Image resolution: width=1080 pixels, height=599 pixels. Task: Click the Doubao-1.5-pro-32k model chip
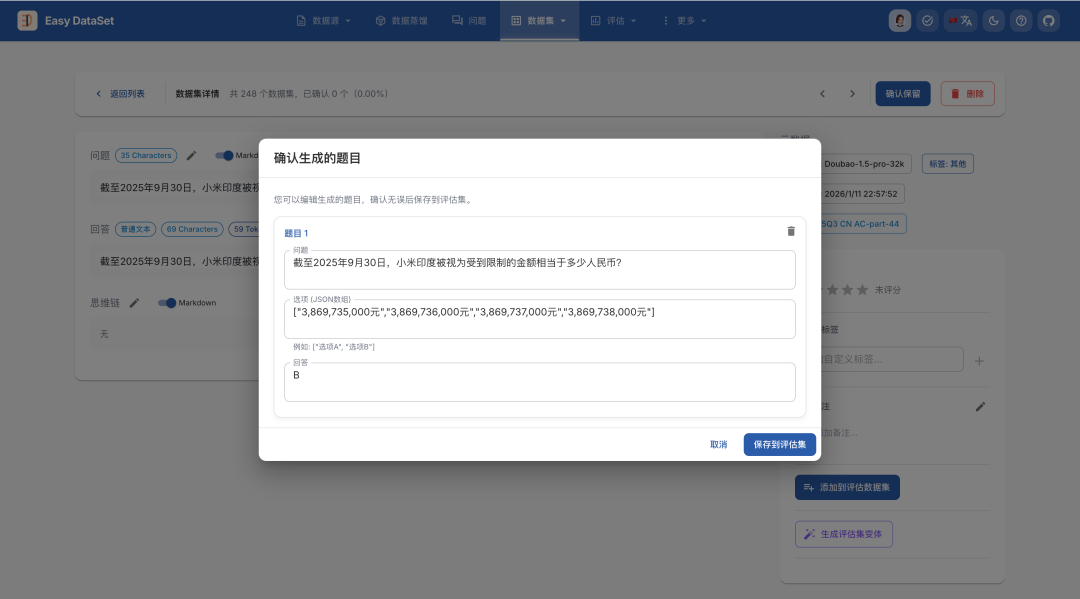(864, 164)
